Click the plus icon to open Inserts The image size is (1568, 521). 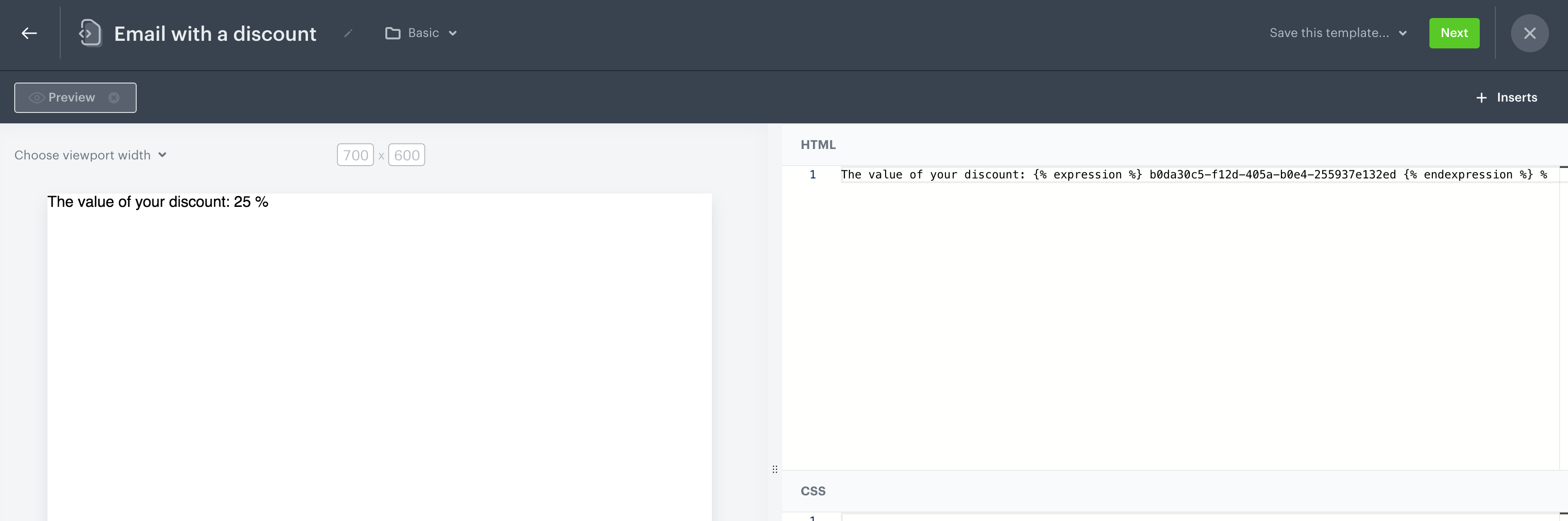(x=1482, y=97)
